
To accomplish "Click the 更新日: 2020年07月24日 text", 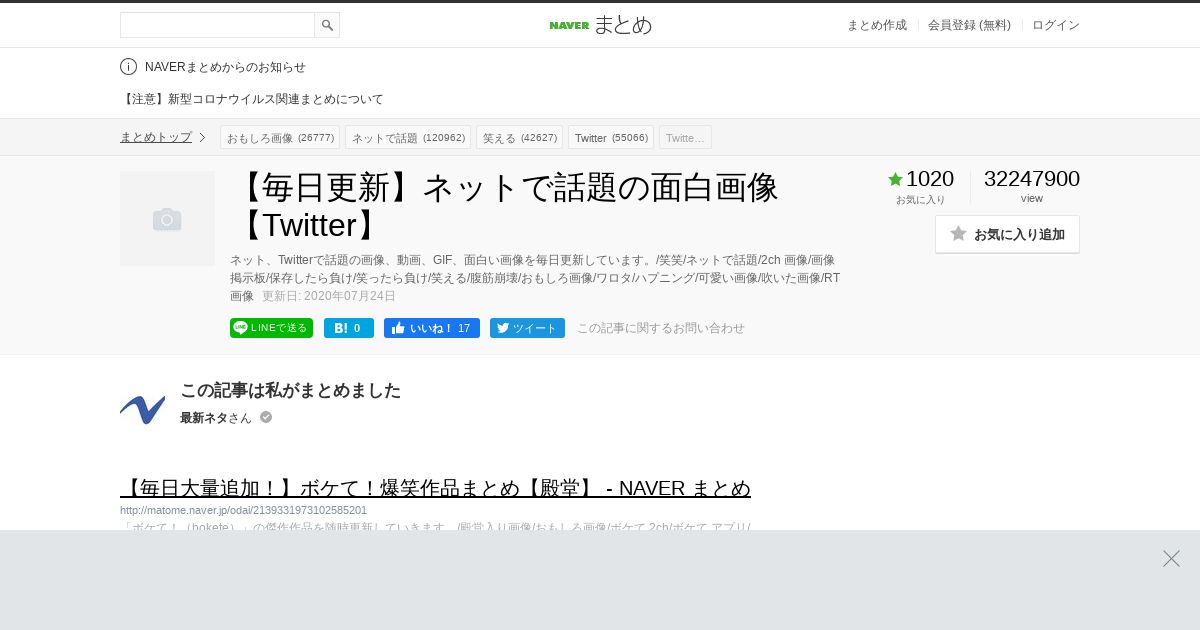I will (329, 296).
